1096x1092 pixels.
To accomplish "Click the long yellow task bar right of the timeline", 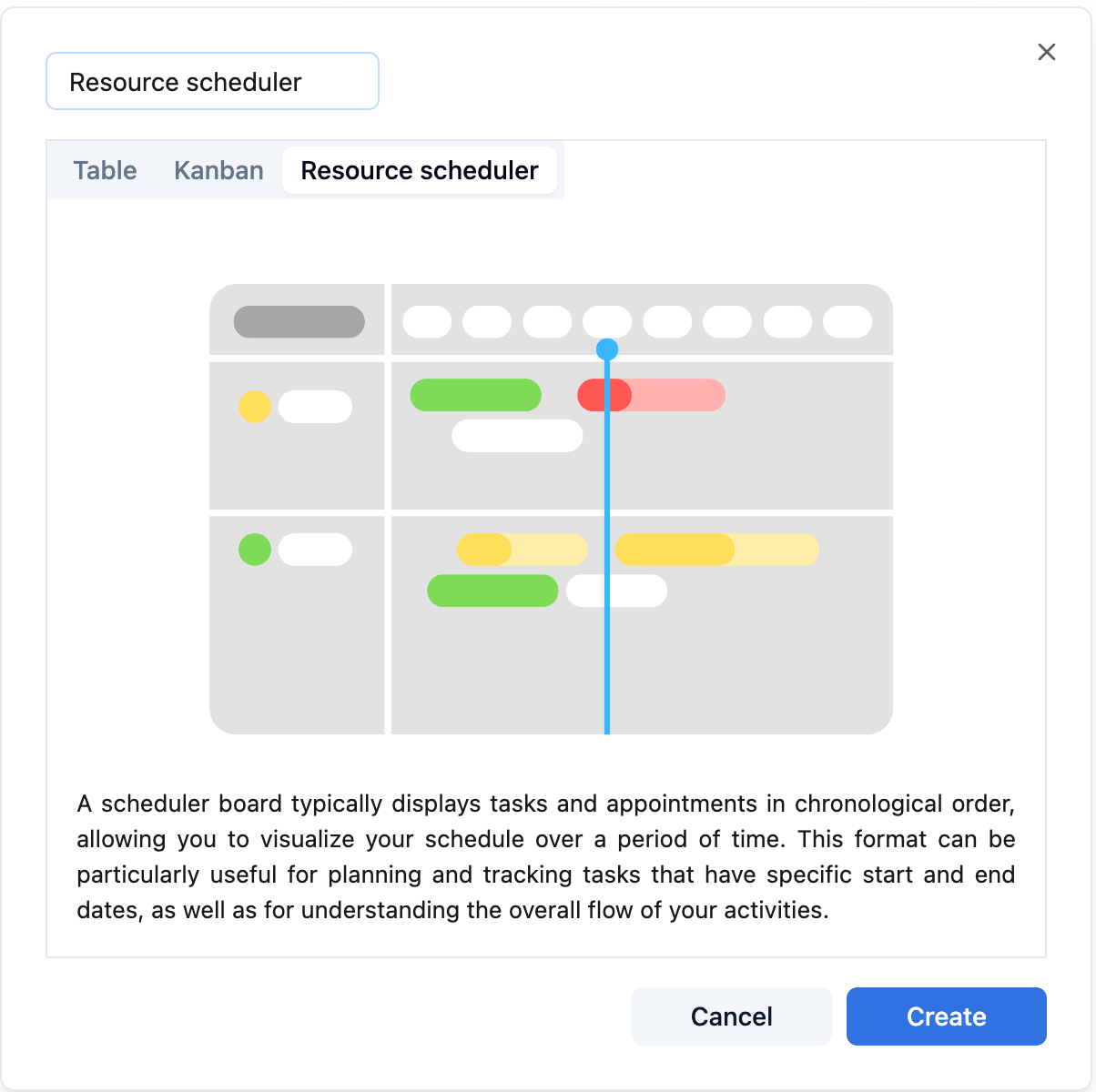I will click(716, 550).
